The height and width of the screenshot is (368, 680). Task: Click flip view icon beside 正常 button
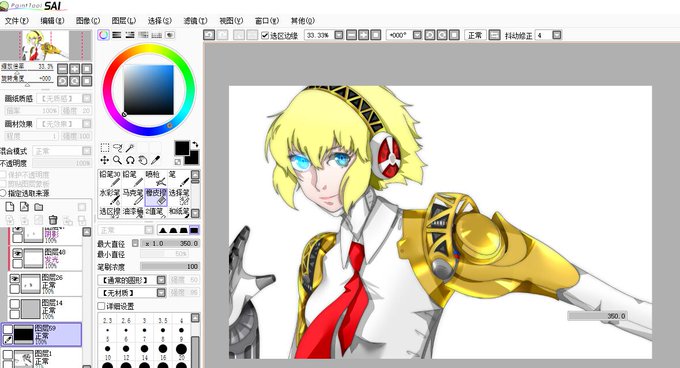tap(494, 35)
